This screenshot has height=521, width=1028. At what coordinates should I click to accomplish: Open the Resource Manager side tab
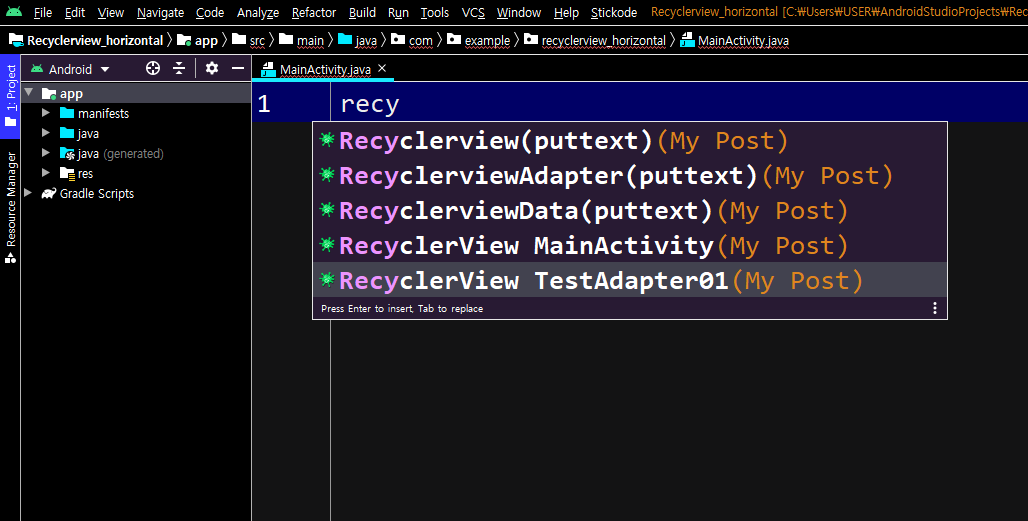pos(10,208)
